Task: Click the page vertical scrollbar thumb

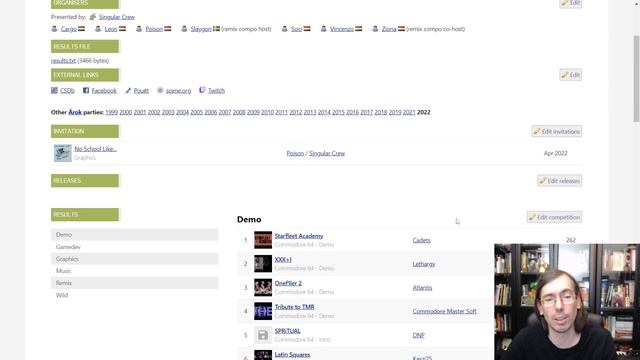Action: click(x=636, y=78)
